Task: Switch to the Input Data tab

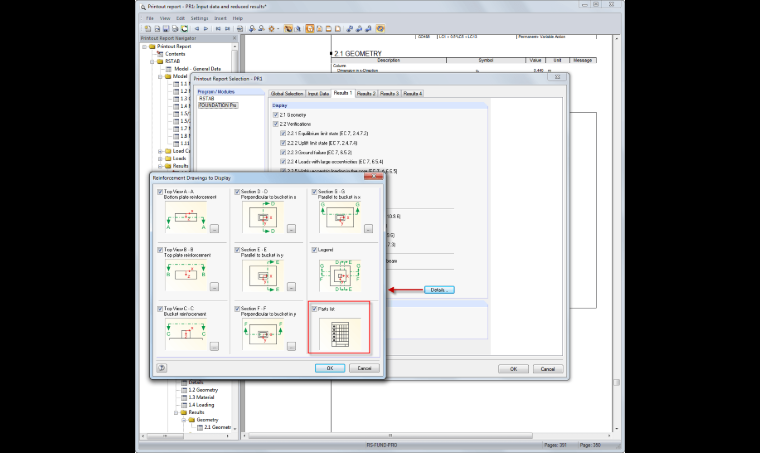Action: [x=318, y=94]
